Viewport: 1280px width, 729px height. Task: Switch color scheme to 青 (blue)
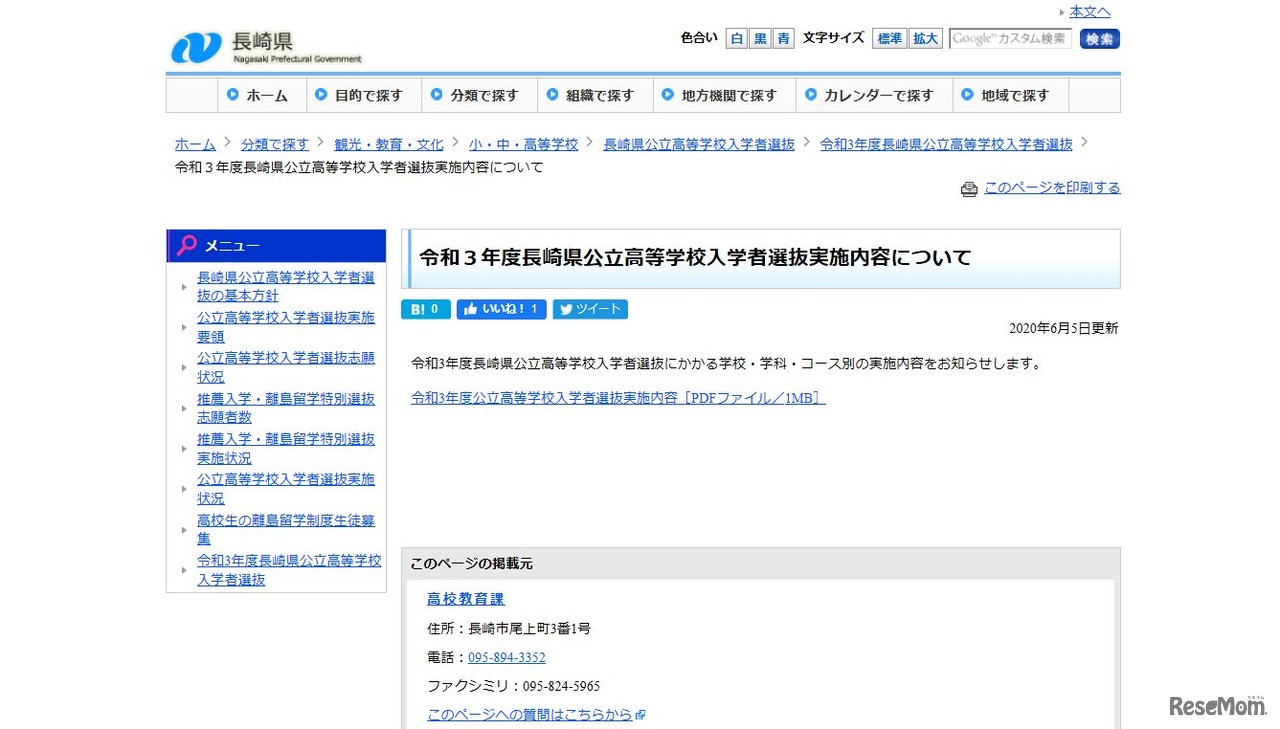(x=782, y=38)
